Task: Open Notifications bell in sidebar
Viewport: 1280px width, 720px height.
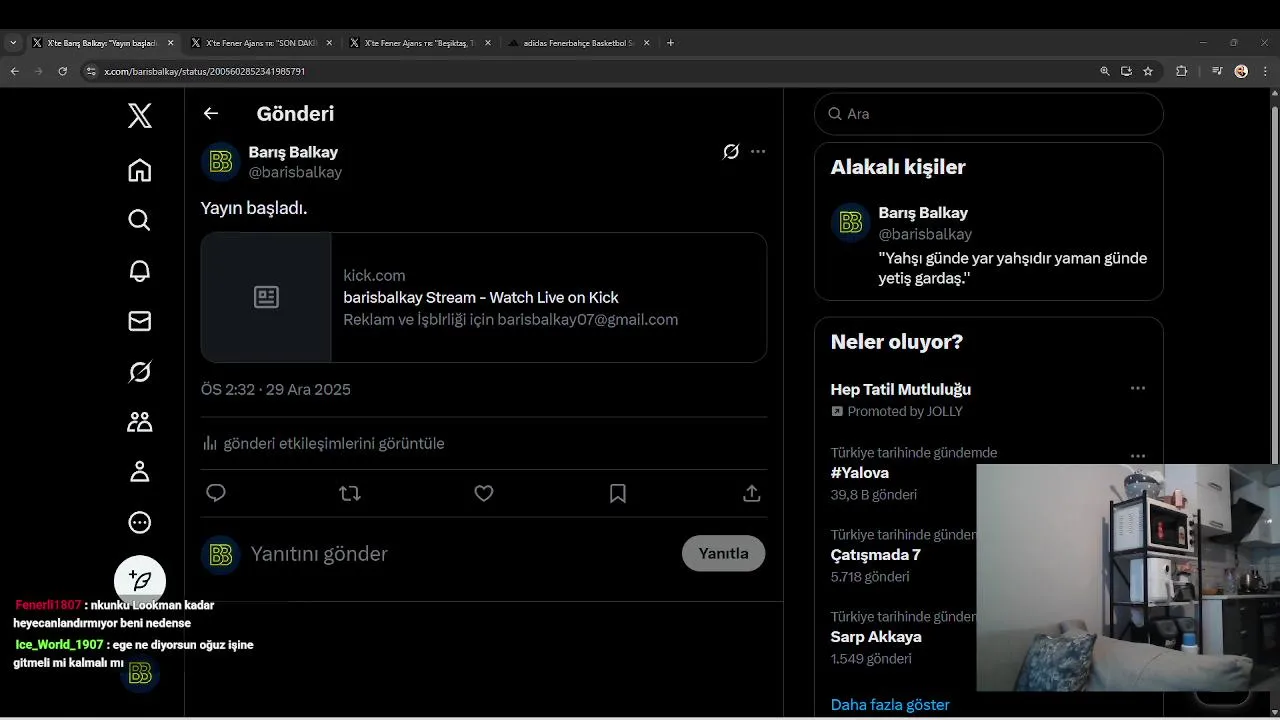Action: coord(140,271)
